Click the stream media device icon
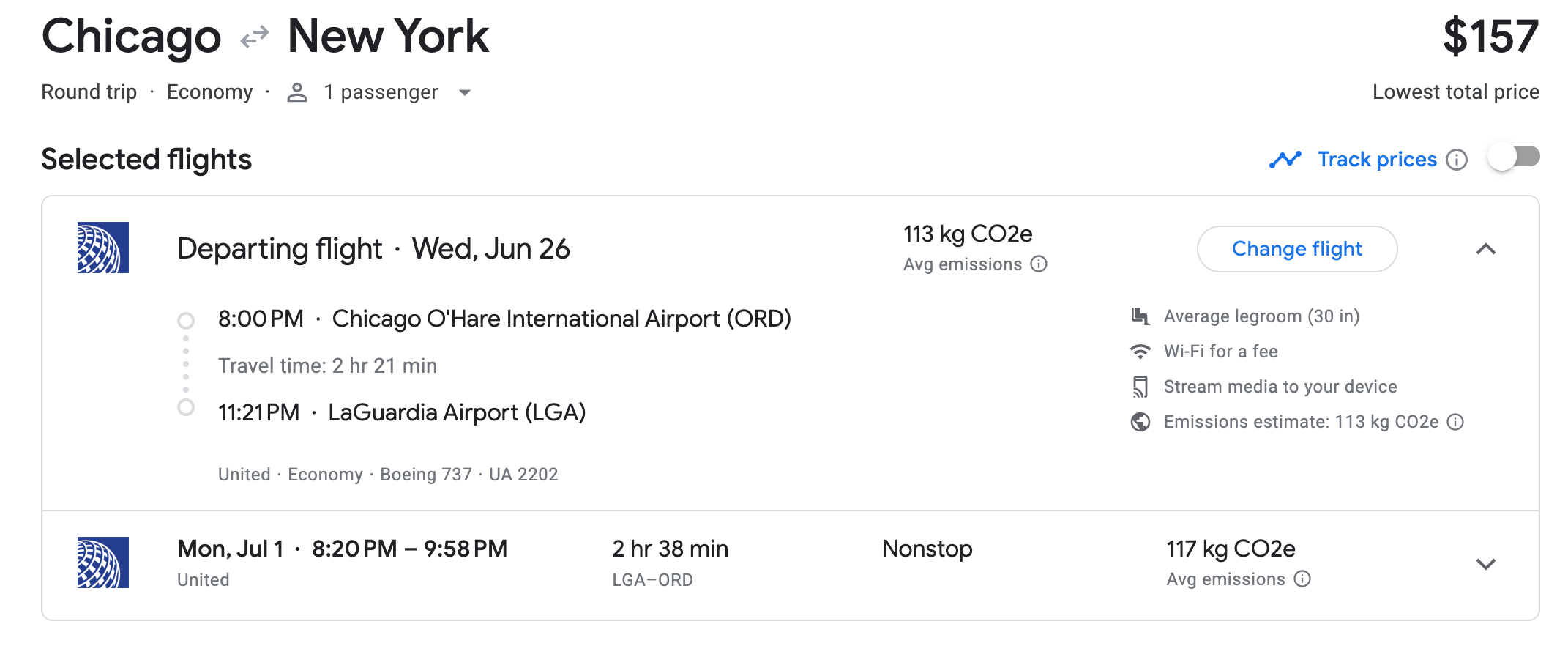Viewport: 1568px width, 646px height. (x=1140, y=387)
